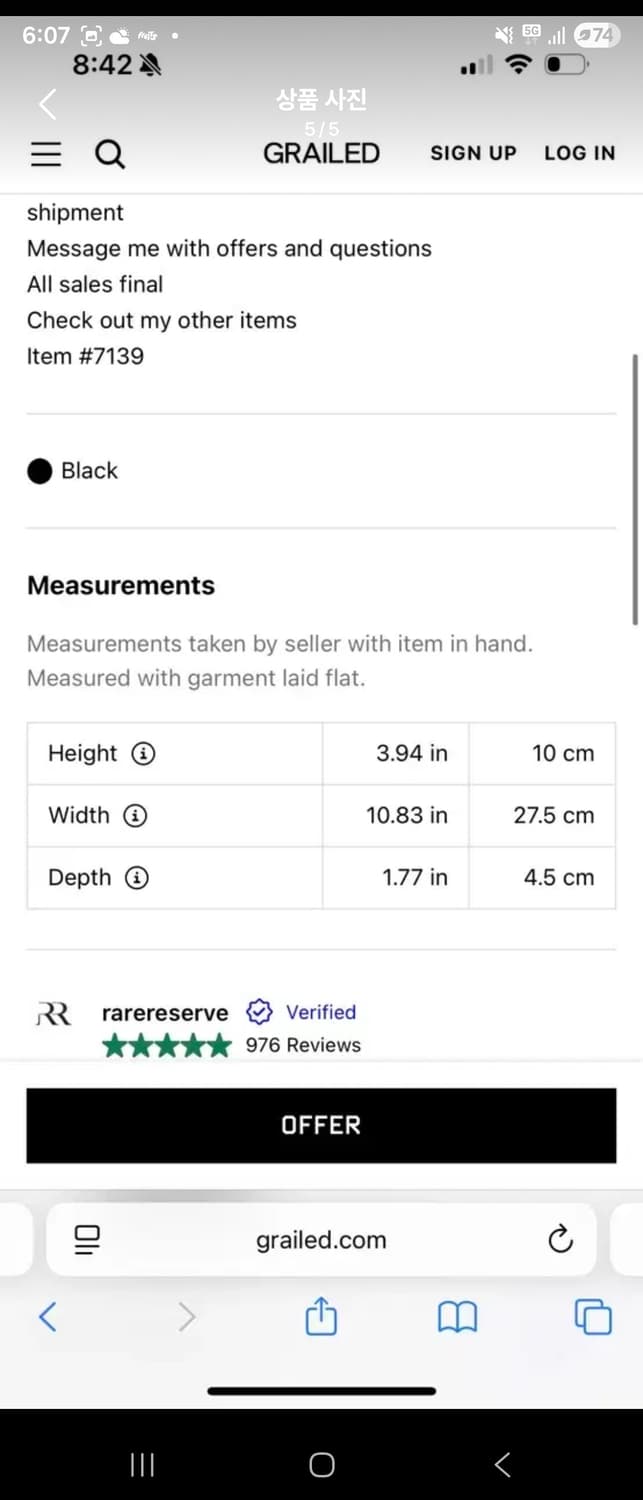Reload page with the refresh icon
Image resolution: width=643 pixels, height=1500 pixels.
click(x=560, y=1239)
